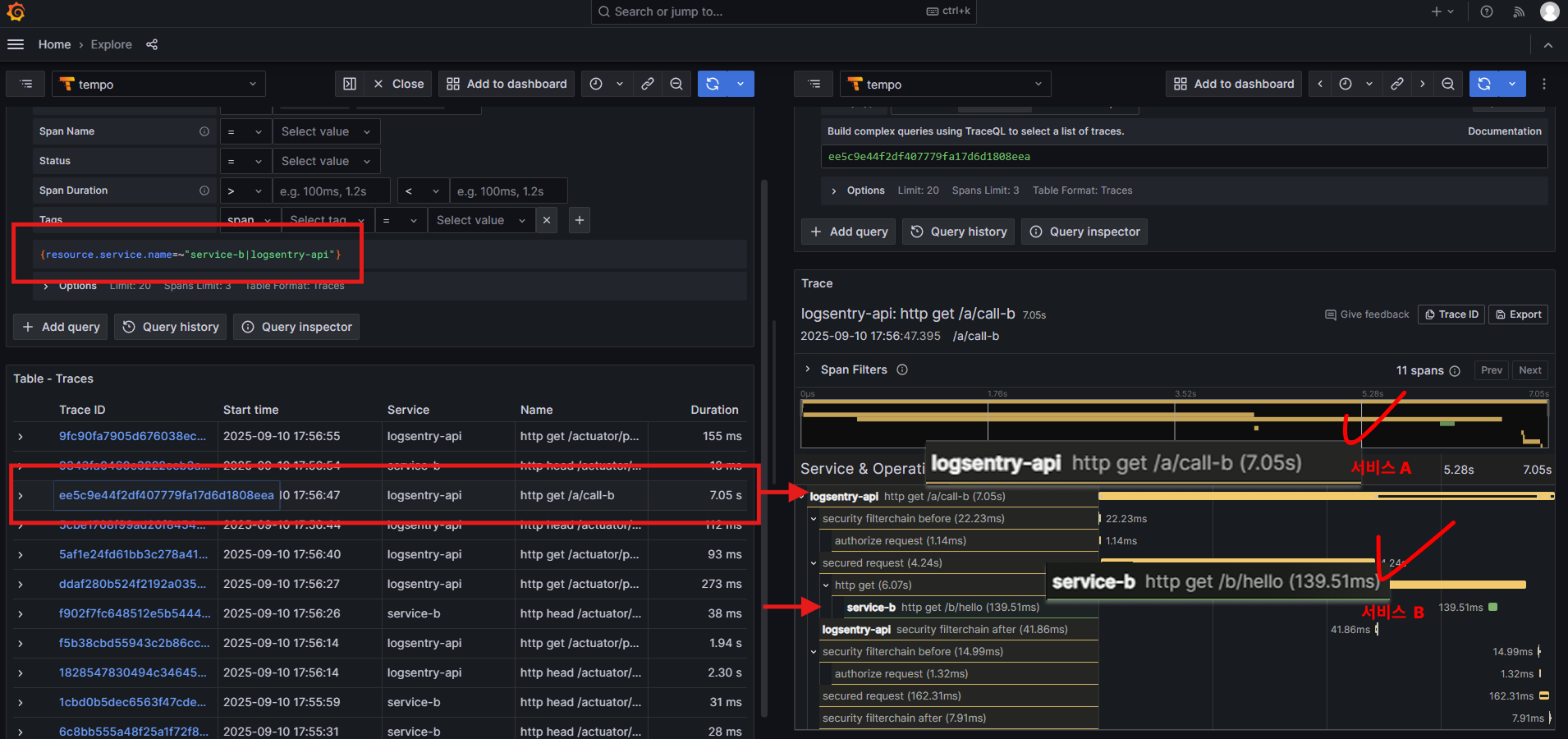The height and width of the screenshot is (739, 1568).
Task: Open the user profile avatar
Action: (x=1549, y=11)
